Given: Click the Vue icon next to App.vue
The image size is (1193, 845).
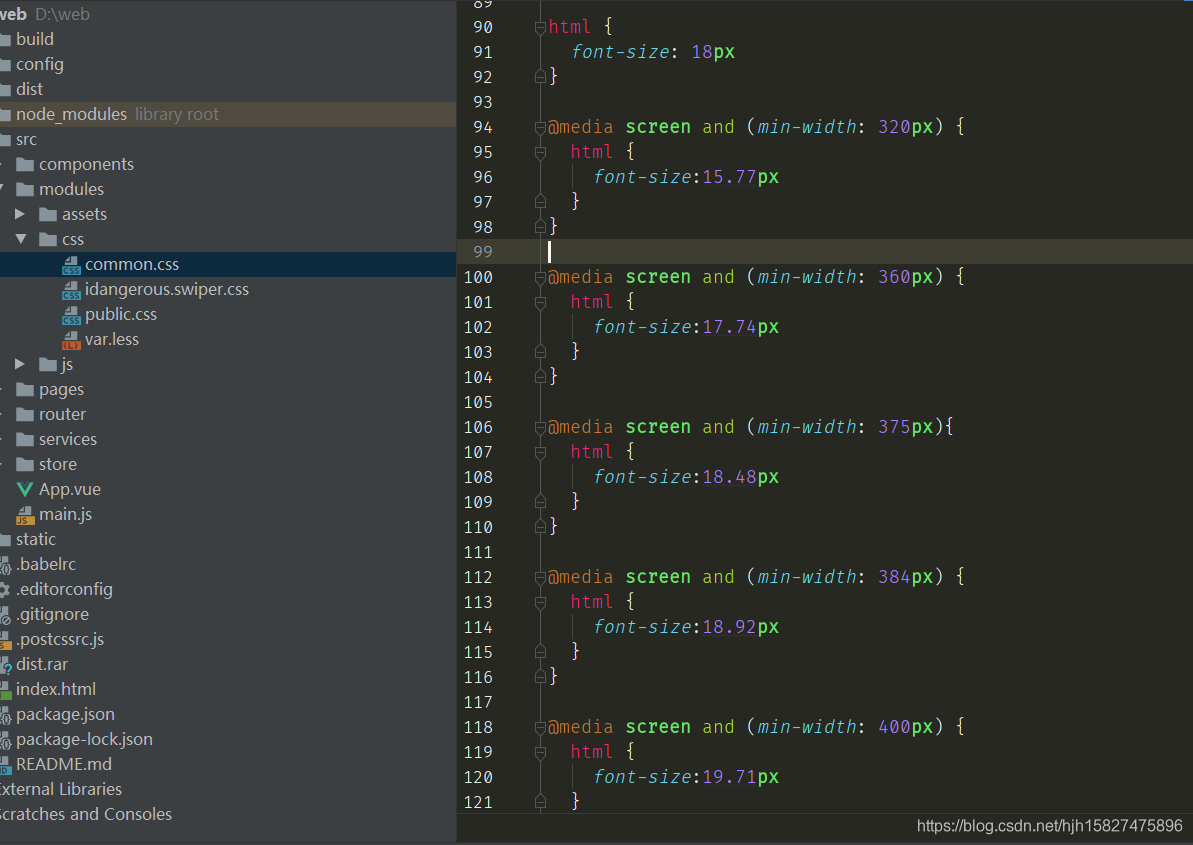Looking at the screenshot, I should (23, 488).
